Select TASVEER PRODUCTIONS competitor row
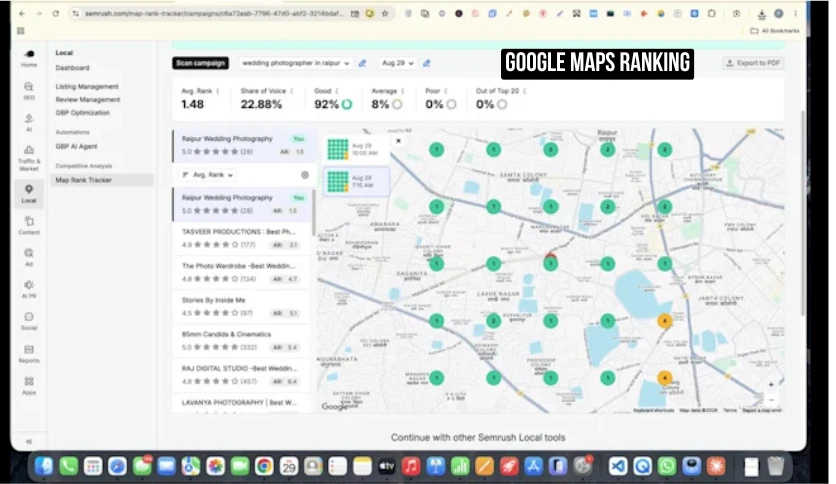This screenshot has width=836, height=484. click(242, 238)
